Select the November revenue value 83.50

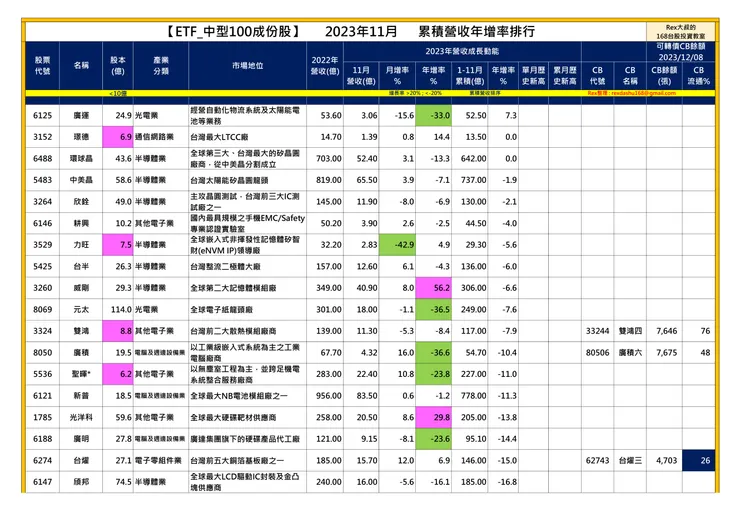367,396
